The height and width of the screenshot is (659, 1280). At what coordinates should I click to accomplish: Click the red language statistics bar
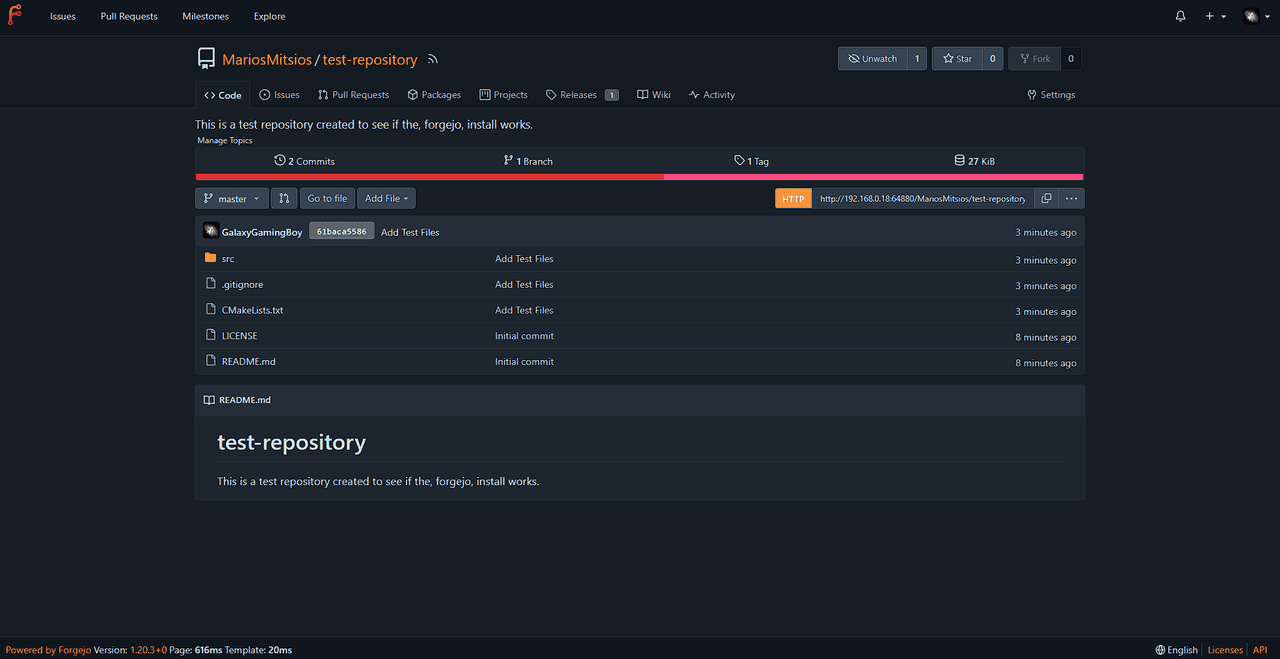click(429, 177)
